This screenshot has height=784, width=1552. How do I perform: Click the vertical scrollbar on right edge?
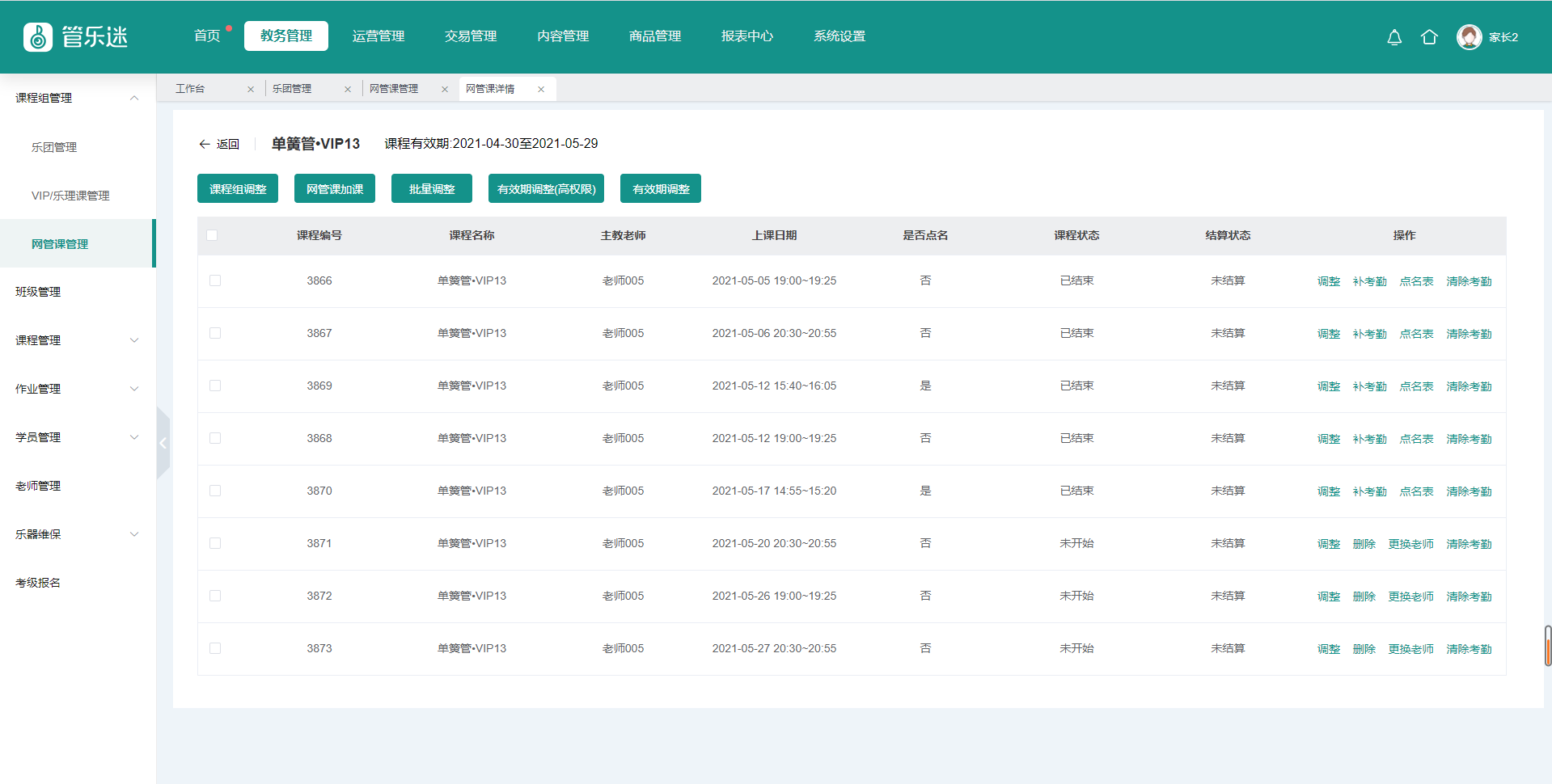click(x=1547, y=645)
